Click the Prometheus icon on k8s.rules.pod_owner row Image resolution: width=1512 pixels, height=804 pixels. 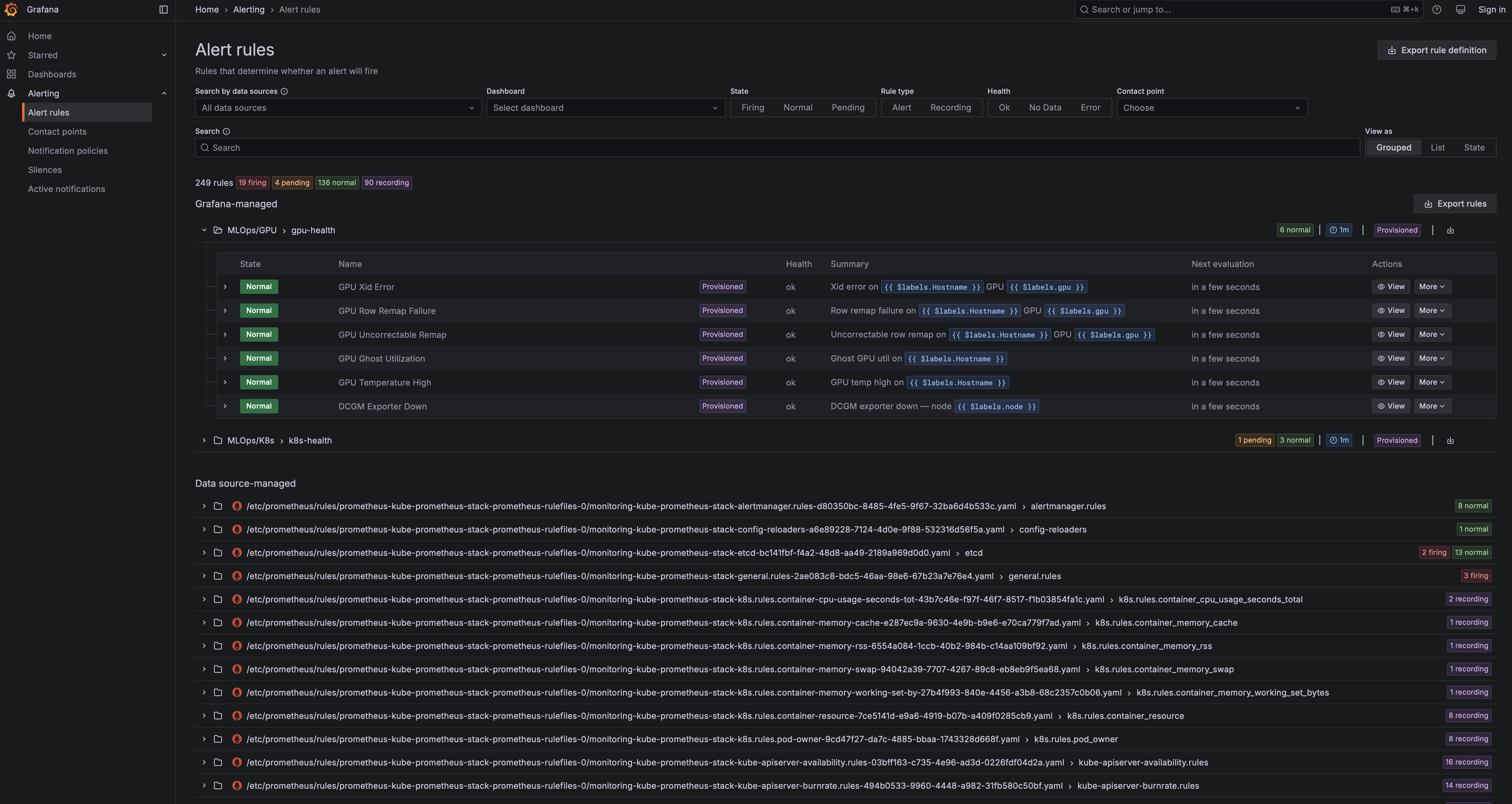(x=237, y=739)
